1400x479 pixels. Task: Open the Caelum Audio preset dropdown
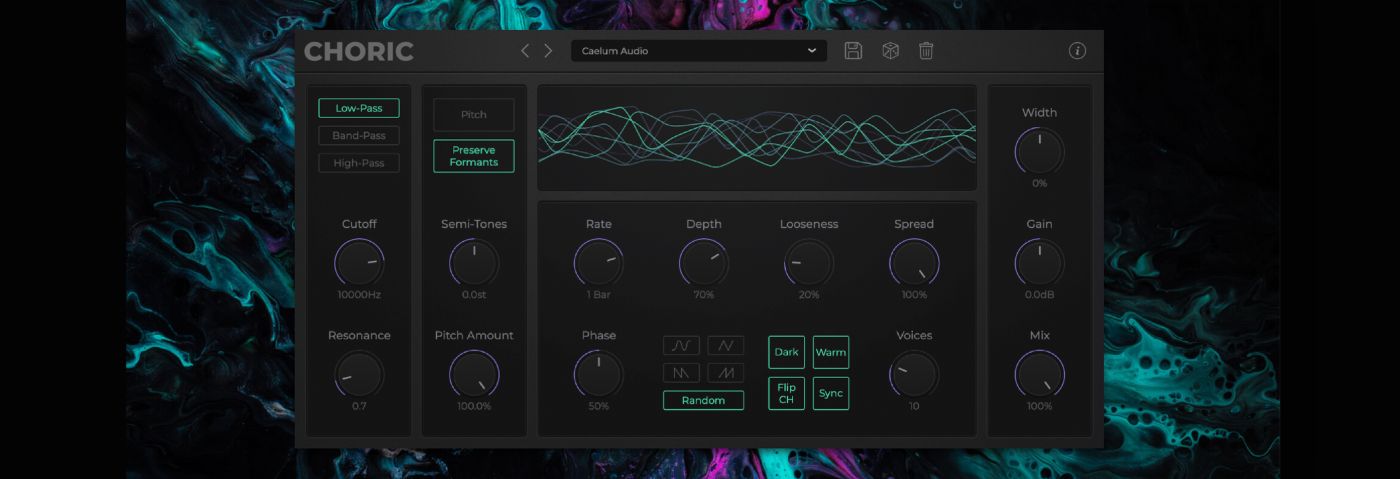(699, 51)
